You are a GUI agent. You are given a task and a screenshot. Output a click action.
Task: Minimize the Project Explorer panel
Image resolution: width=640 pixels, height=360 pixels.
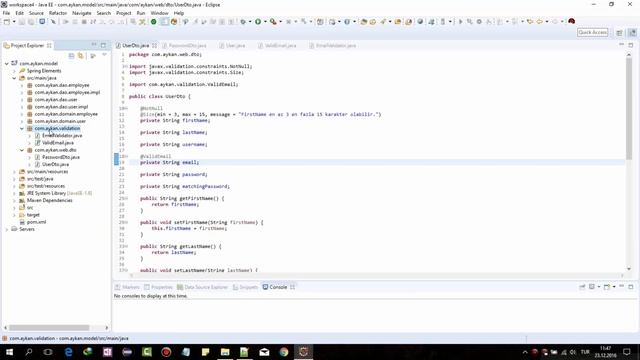[94, 45]
